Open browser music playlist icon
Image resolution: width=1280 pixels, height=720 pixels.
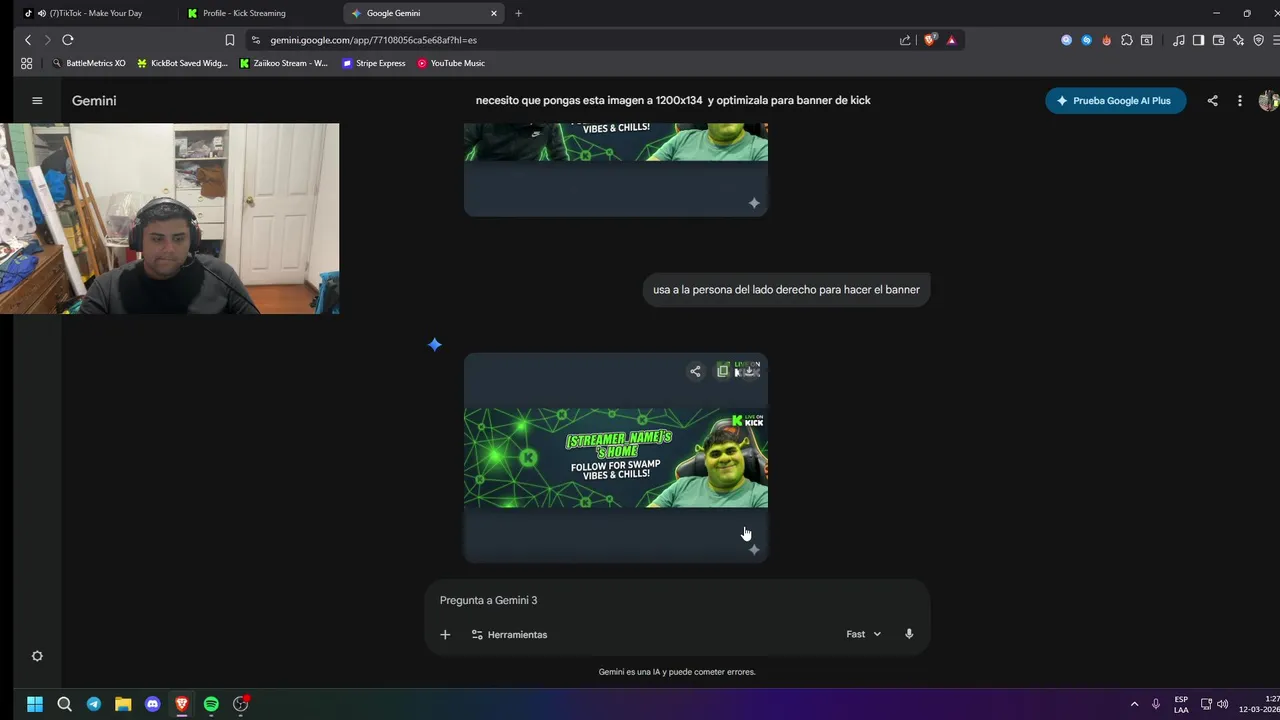(x=1178, y=40)
